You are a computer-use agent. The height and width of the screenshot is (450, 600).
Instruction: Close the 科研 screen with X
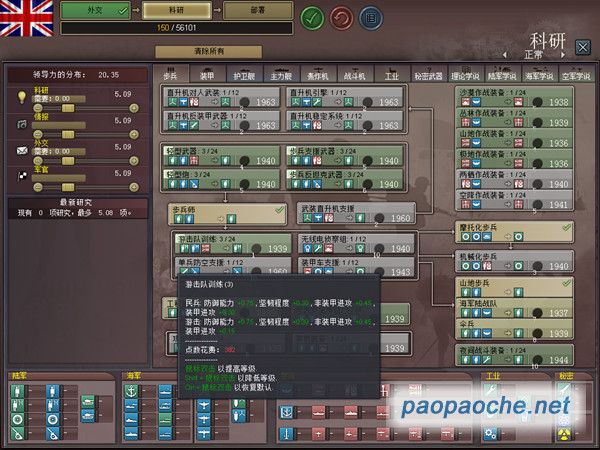tap(583, 48)
